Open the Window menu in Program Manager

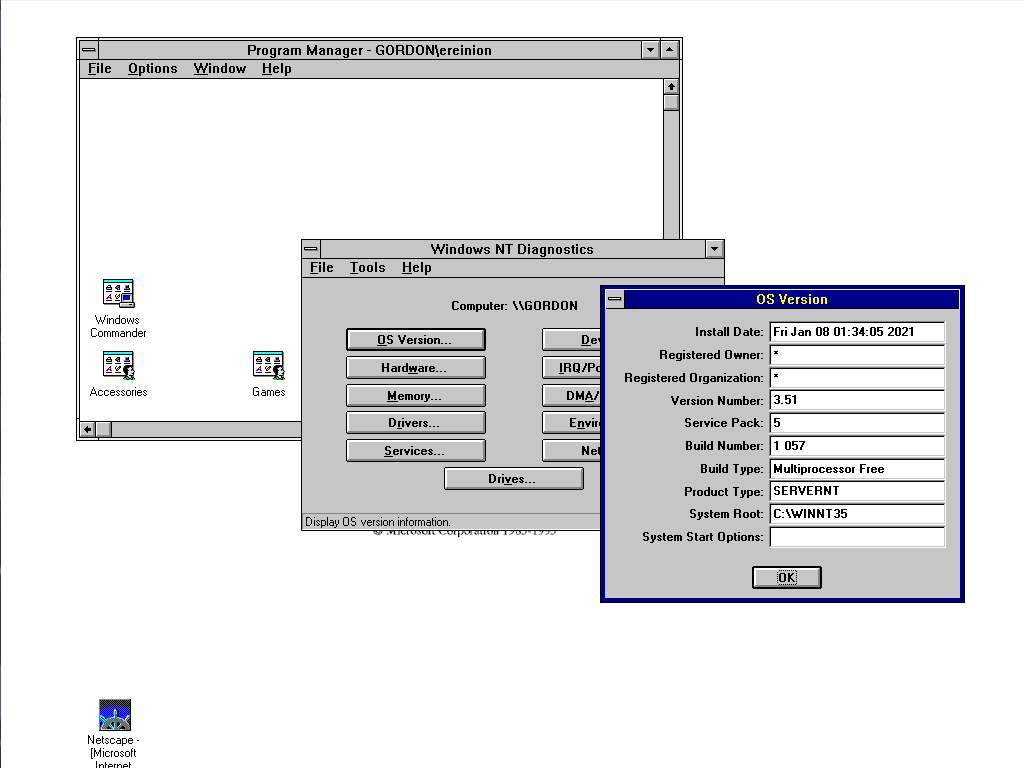point(219,68)
